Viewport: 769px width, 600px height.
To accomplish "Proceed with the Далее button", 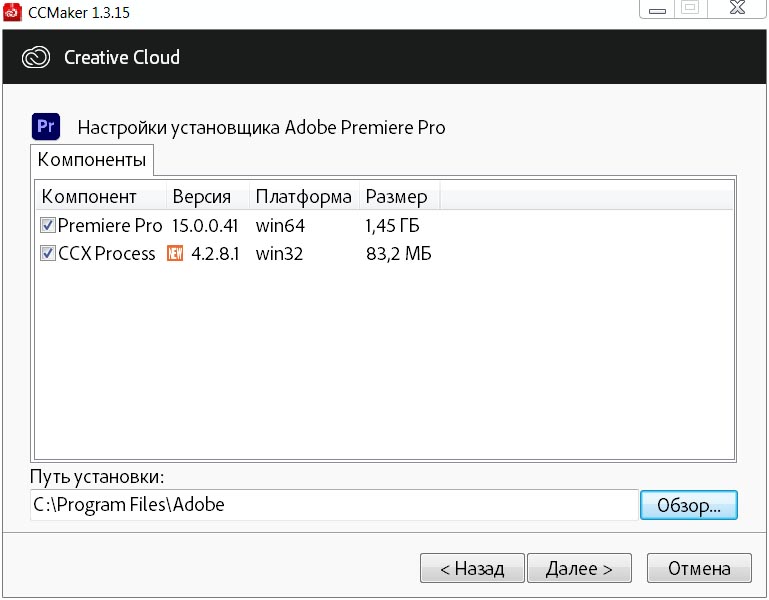I will (579, 569).
